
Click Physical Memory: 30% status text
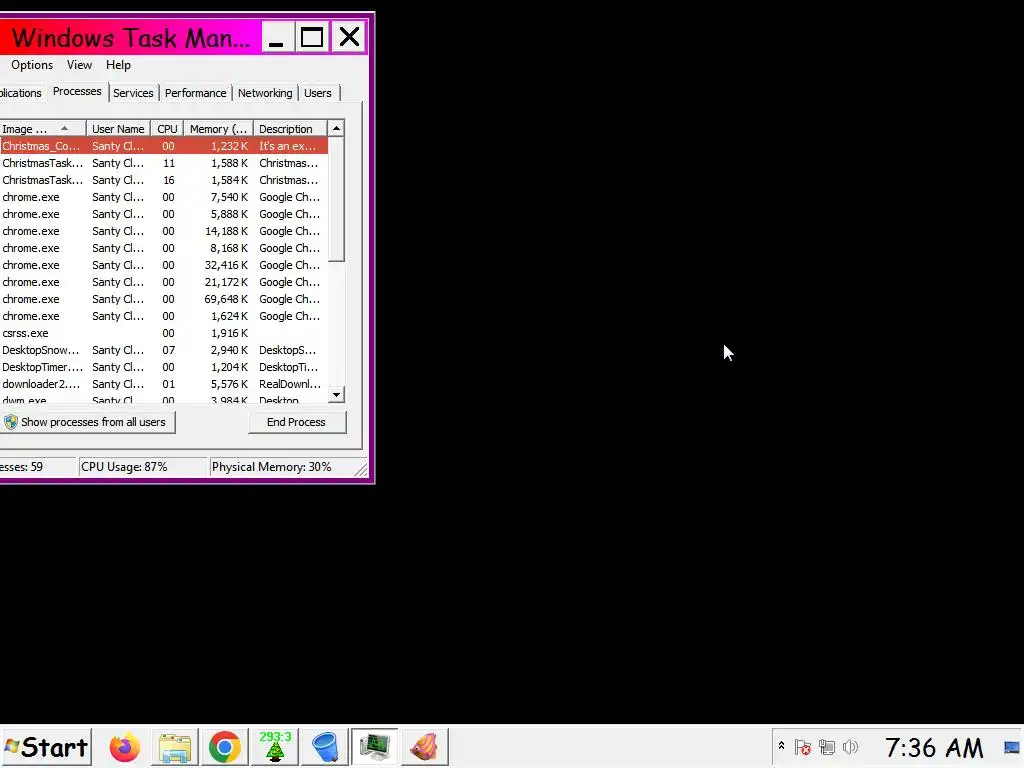(271, 467)
